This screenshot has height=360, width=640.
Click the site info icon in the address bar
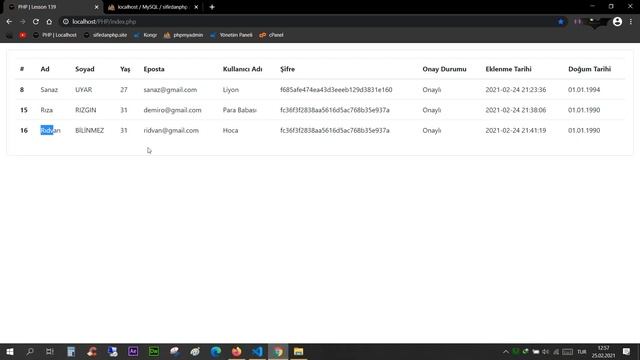pos(66,22)
